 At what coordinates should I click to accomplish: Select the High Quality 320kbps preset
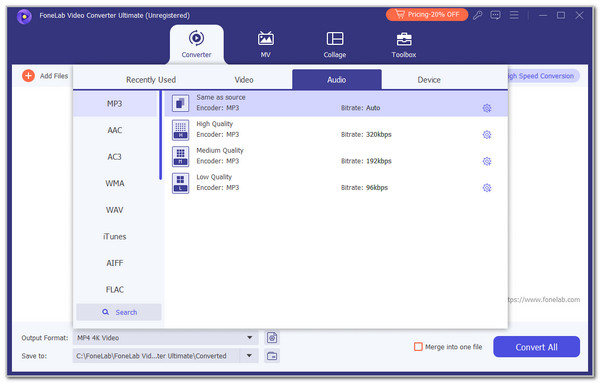(x=336, y=130)
